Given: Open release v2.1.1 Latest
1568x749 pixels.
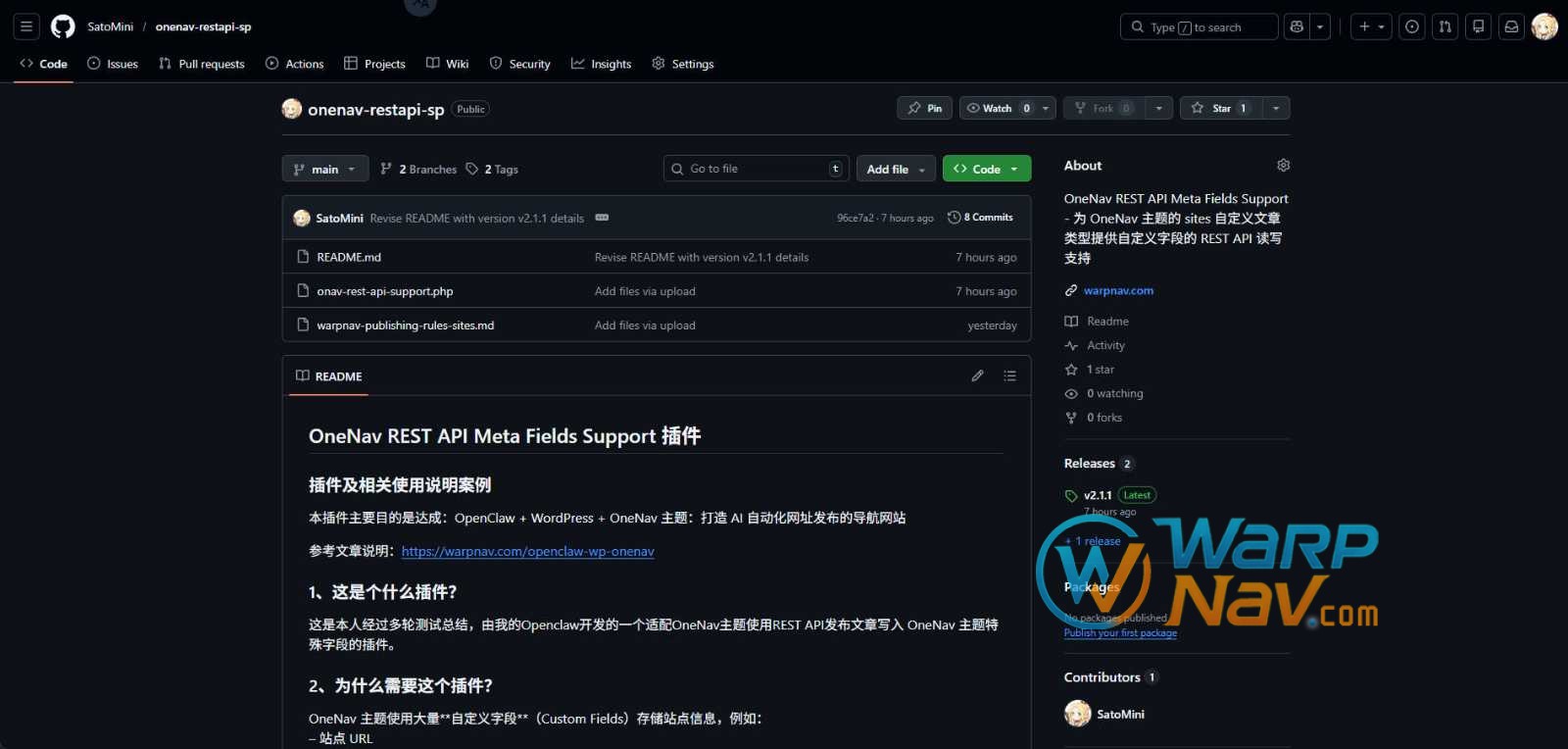Looking at the screenshot, I should [x=1110, y=495].
